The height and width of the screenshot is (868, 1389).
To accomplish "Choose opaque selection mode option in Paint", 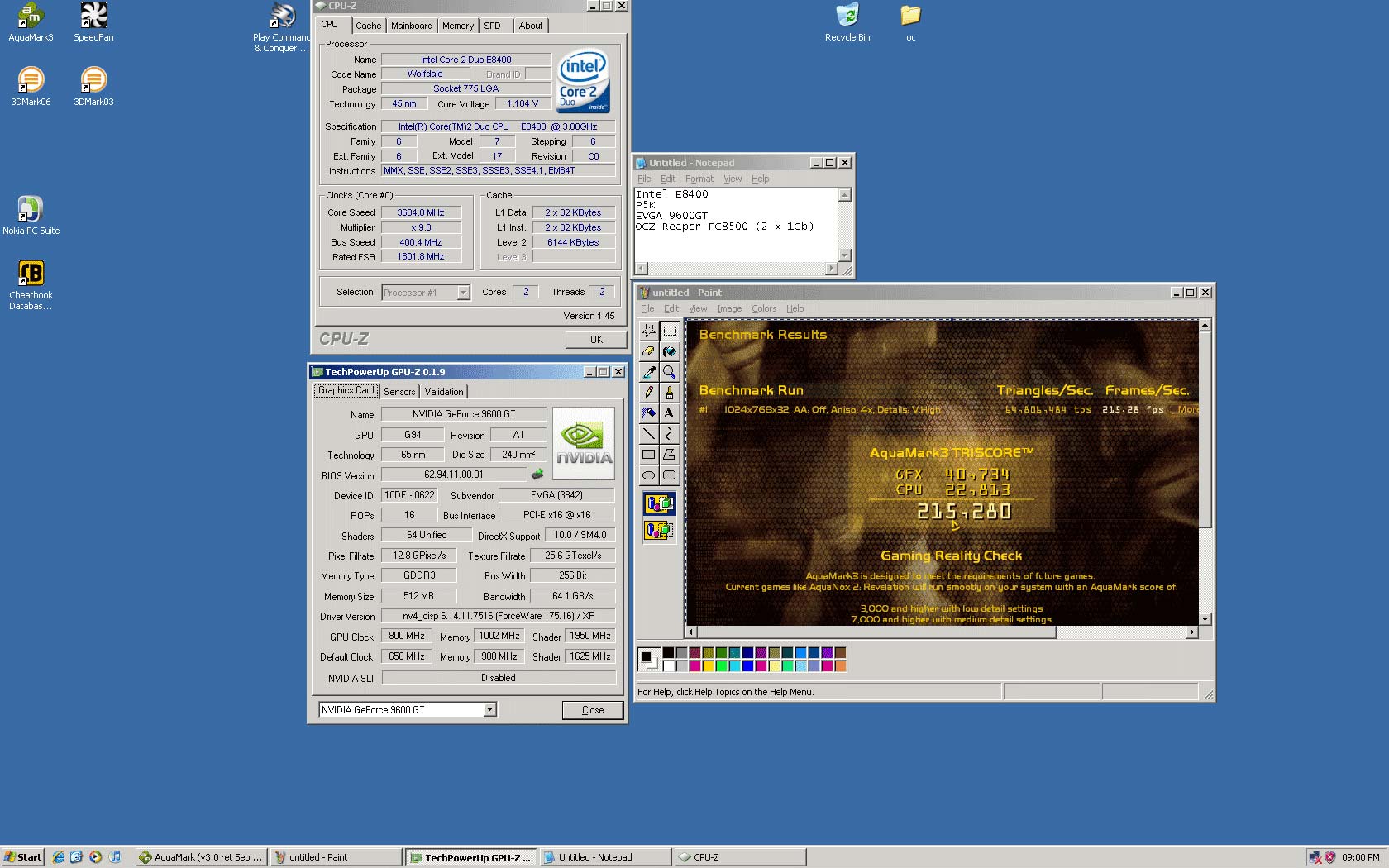I will point(659,503).
